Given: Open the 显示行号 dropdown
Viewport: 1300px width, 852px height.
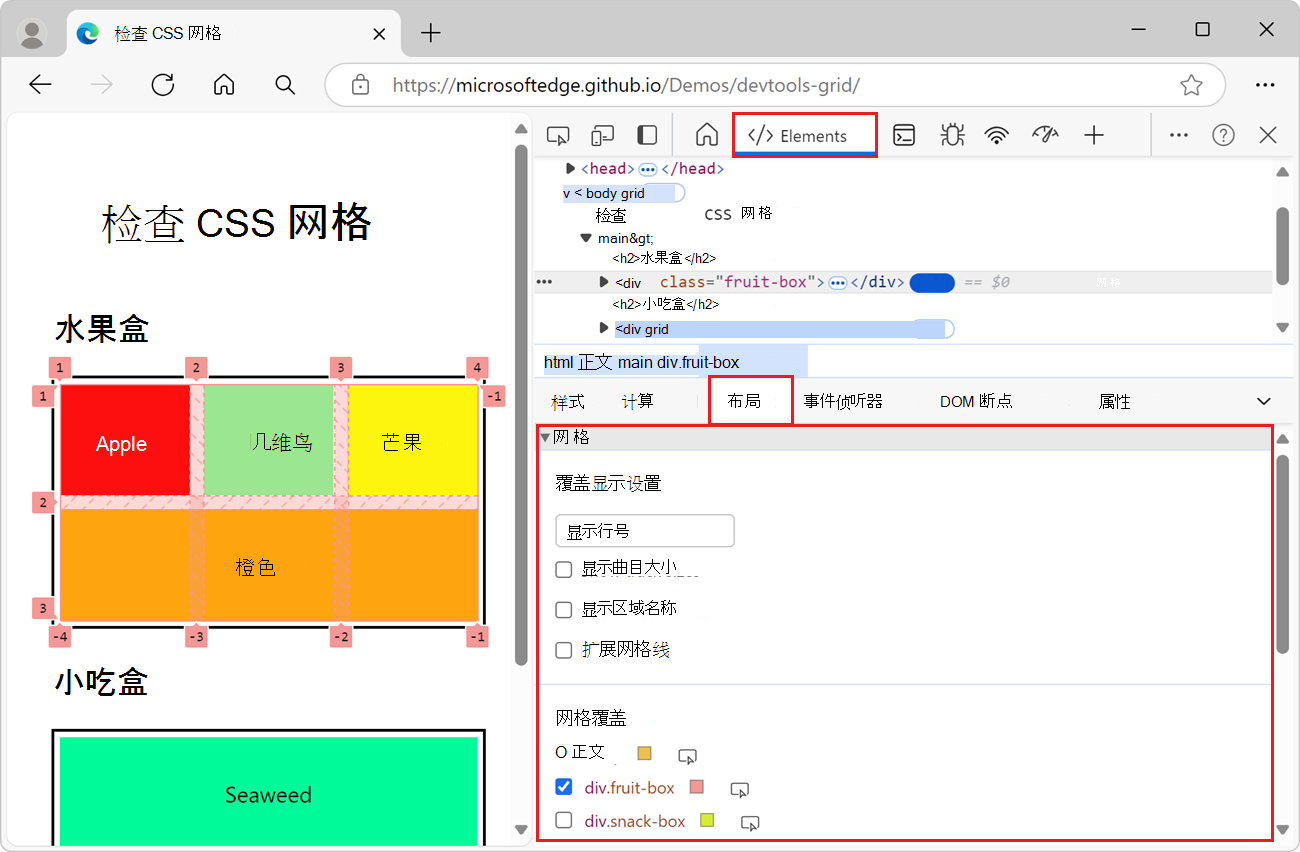Looking at the screenshot, I should 645,531.
